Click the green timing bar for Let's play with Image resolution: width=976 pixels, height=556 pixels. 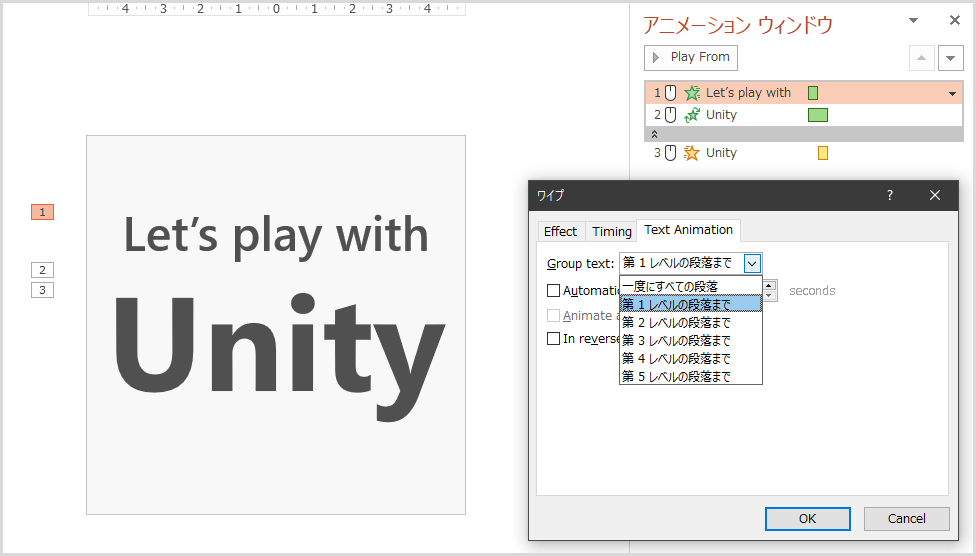(x=813, y=93)
